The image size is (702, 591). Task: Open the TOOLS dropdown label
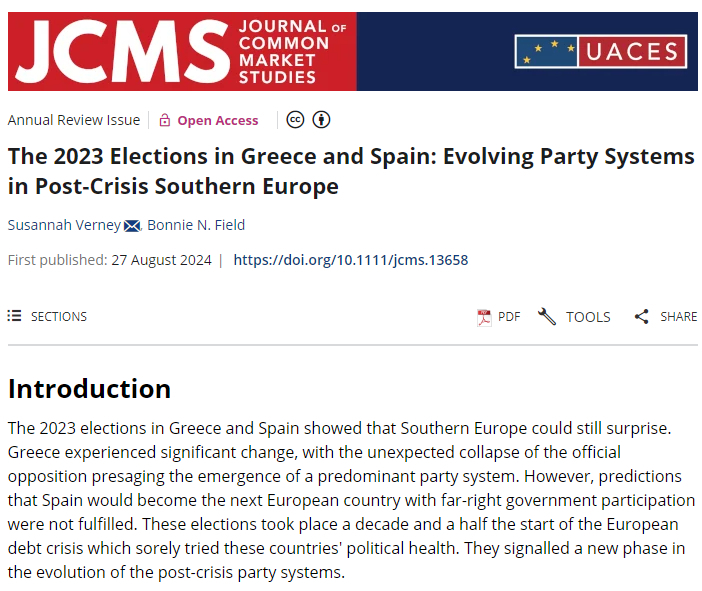click(588, 317)
